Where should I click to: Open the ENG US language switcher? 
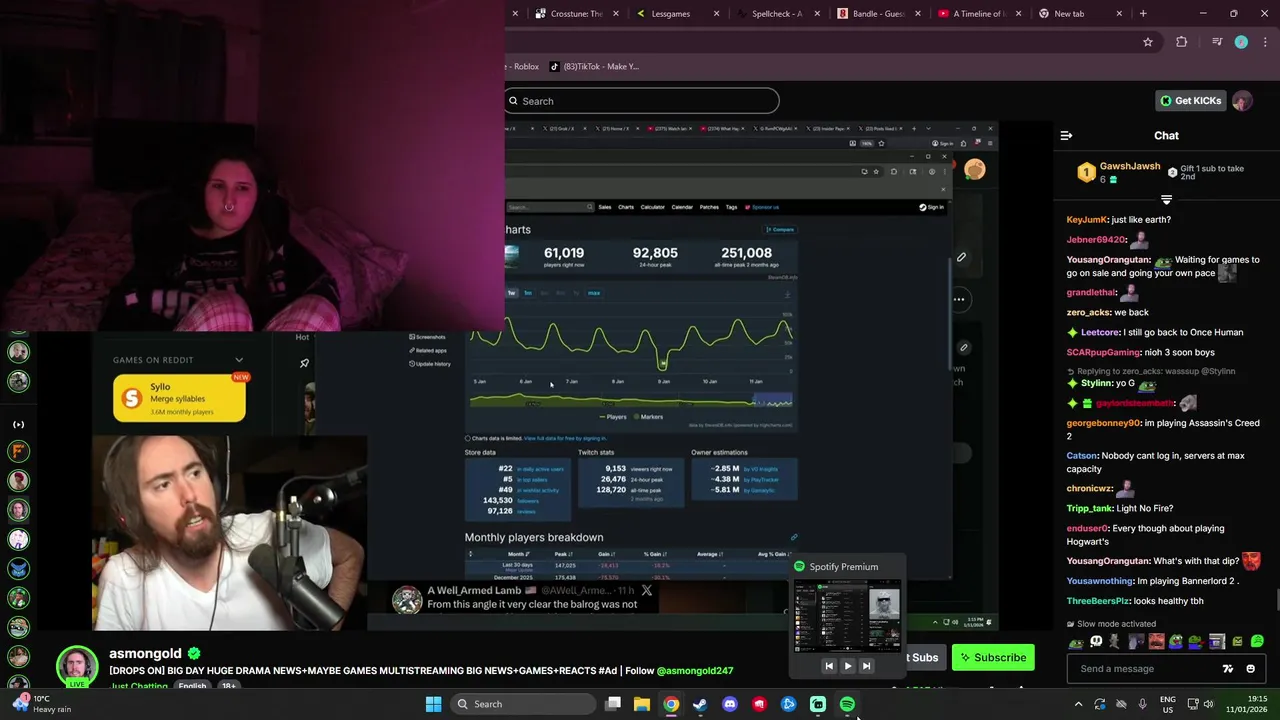[x=1168, y=704]
